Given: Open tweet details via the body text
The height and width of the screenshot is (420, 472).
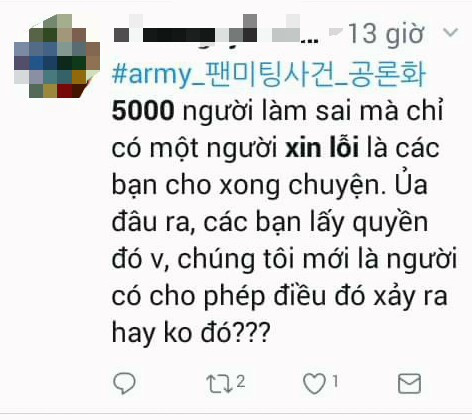Looking at the screenshot, I should (284, 221).
